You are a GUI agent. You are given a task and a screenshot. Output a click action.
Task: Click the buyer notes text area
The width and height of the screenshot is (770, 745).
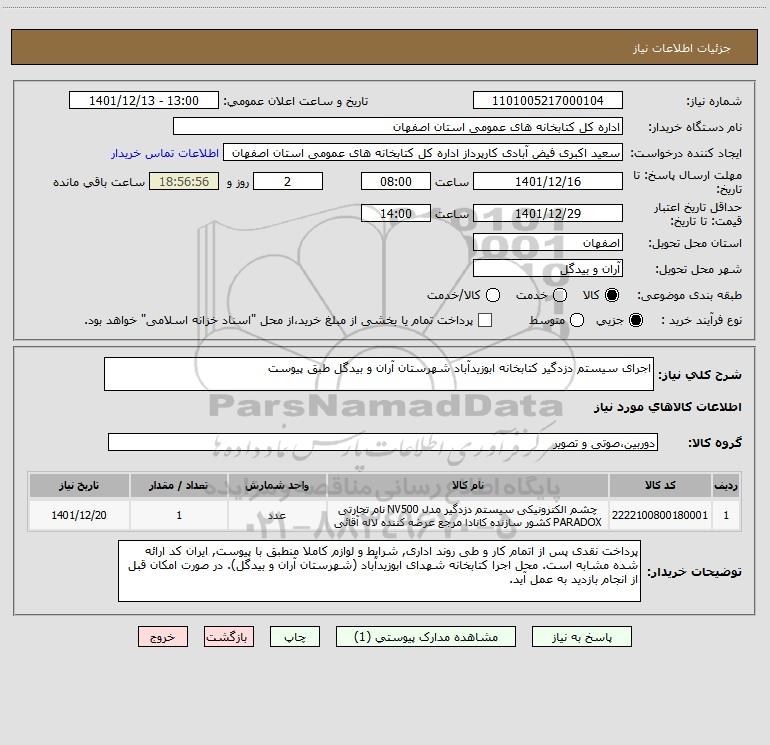pyautogui.click(x=379, y=571)
